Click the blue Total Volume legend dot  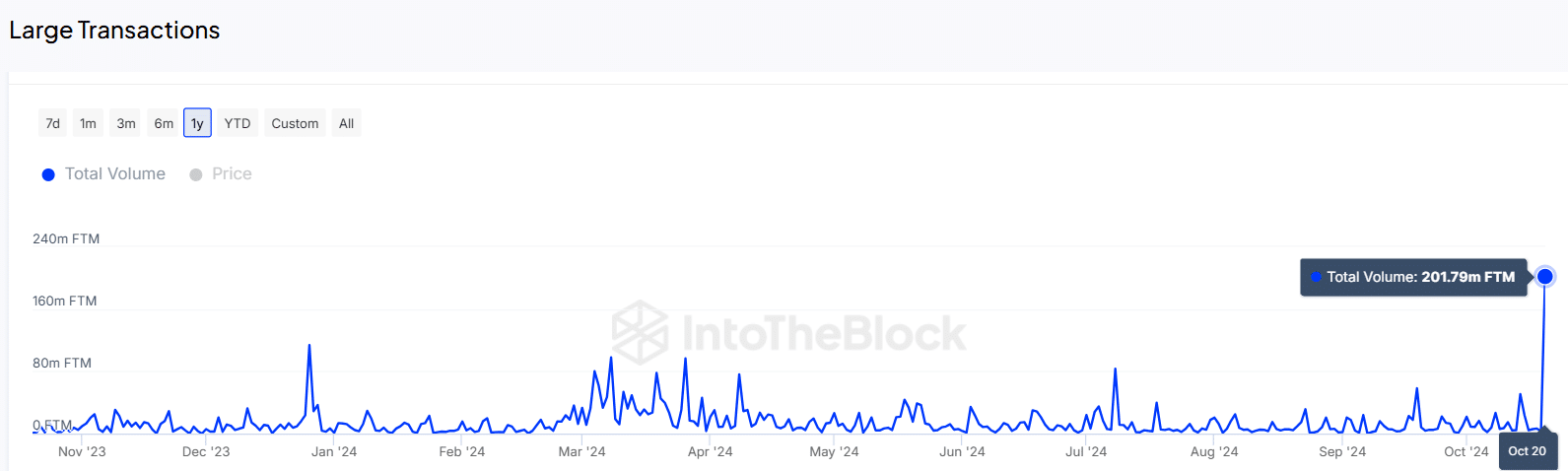(x=48, y=174)
